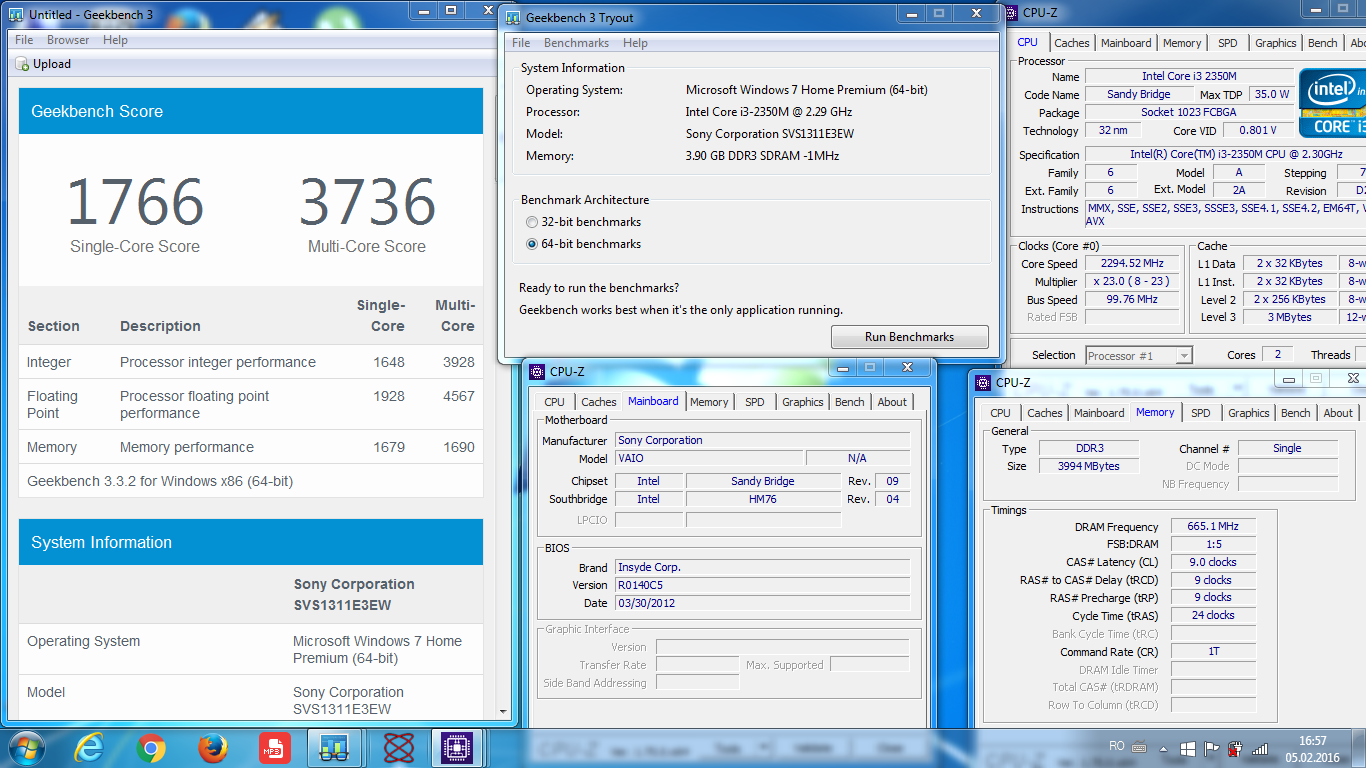
Task: Click the Multi-Core Score 3736
Action: [x=367, y=202]
